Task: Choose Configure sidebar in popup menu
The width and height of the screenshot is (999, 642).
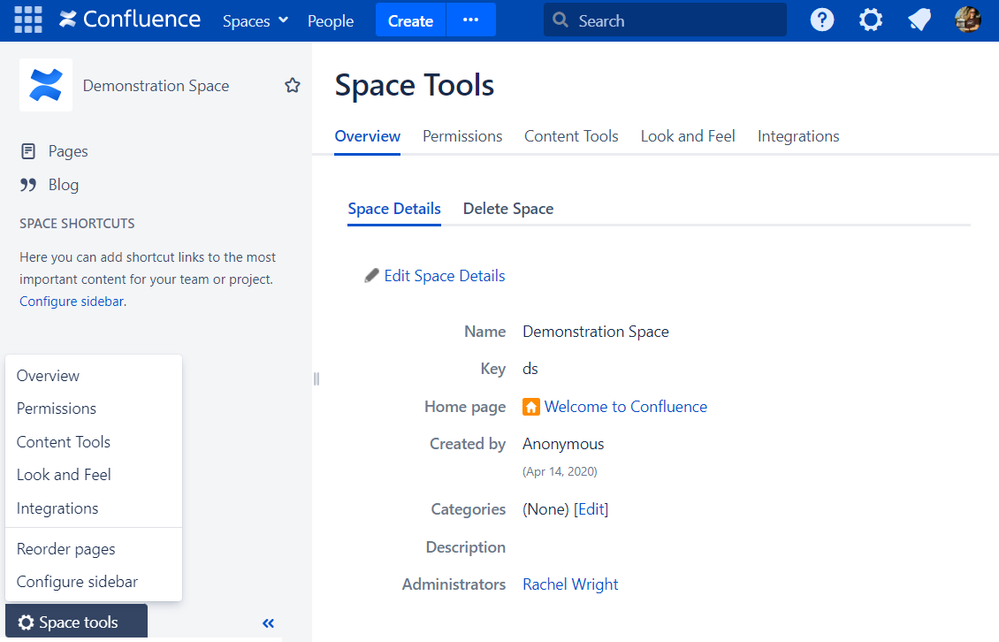Action: click(94, 581)
